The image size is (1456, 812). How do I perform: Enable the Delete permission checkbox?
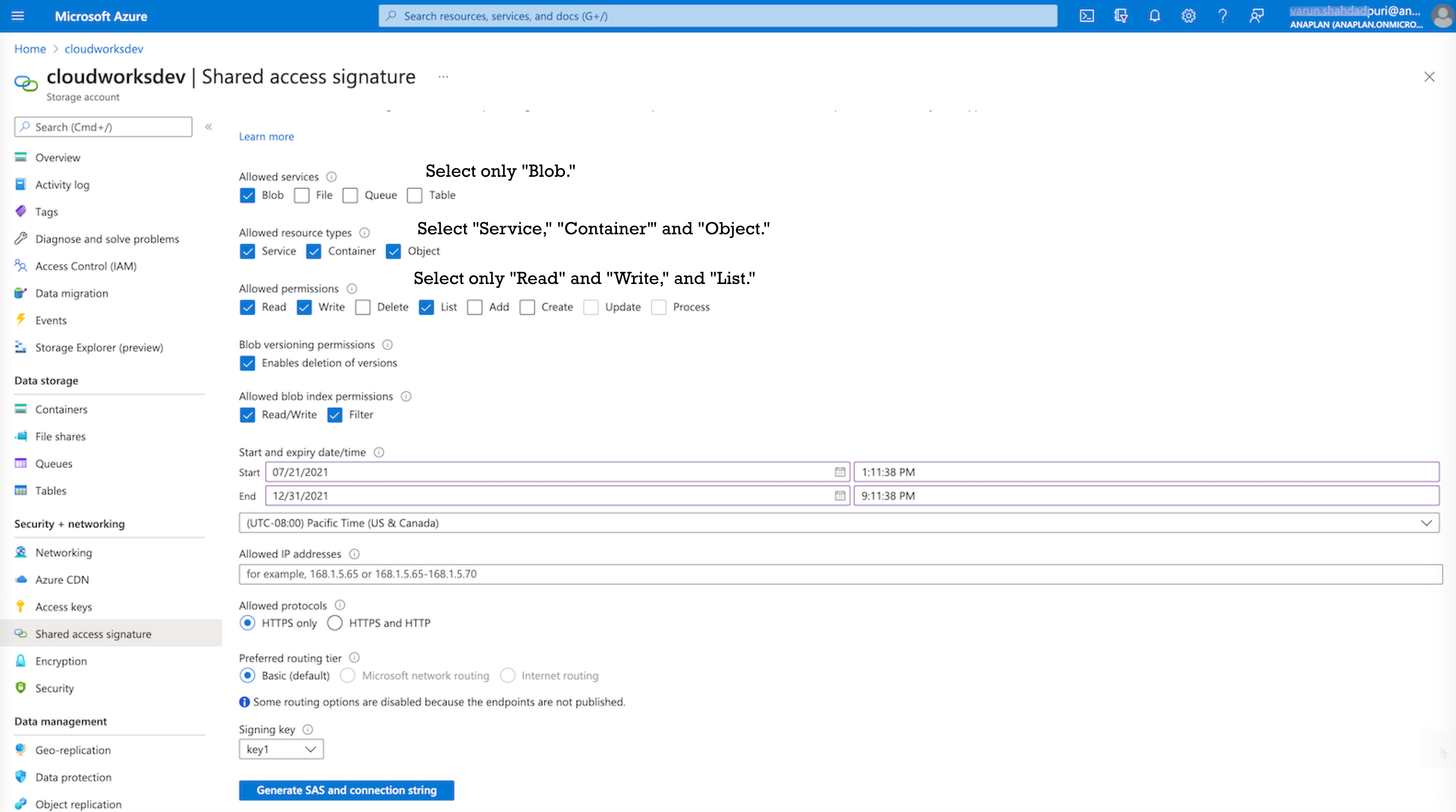click(363, 307)
